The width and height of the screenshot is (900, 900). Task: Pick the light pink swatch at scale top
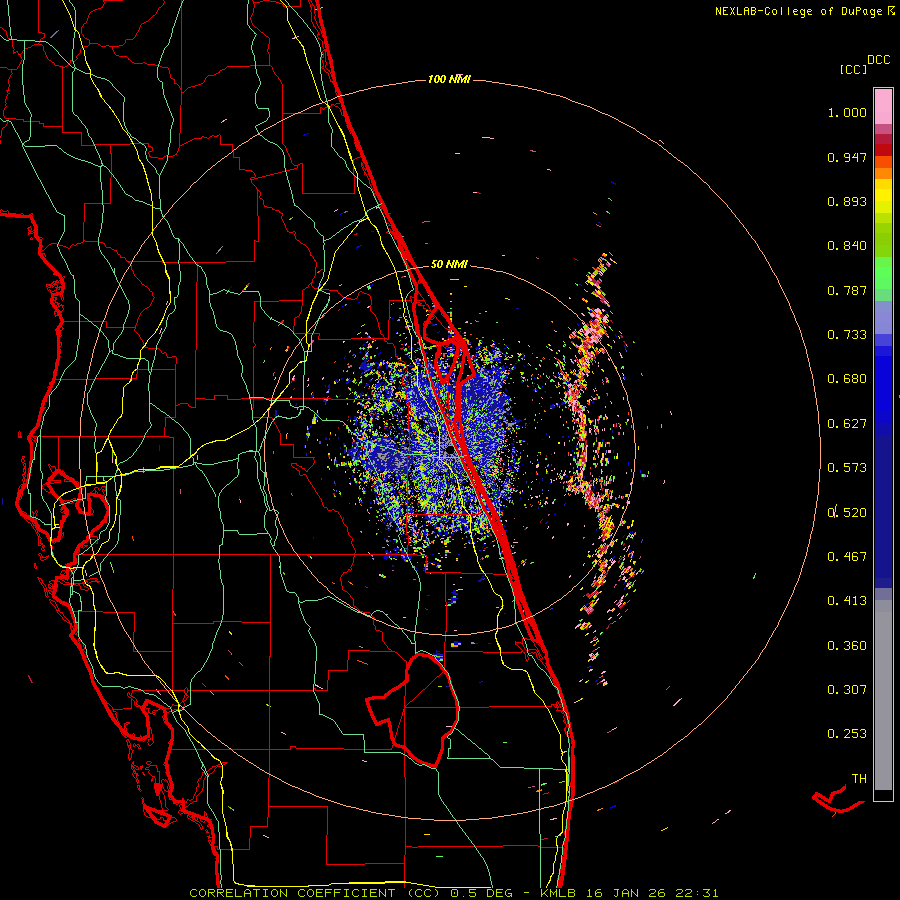point(883,107)
